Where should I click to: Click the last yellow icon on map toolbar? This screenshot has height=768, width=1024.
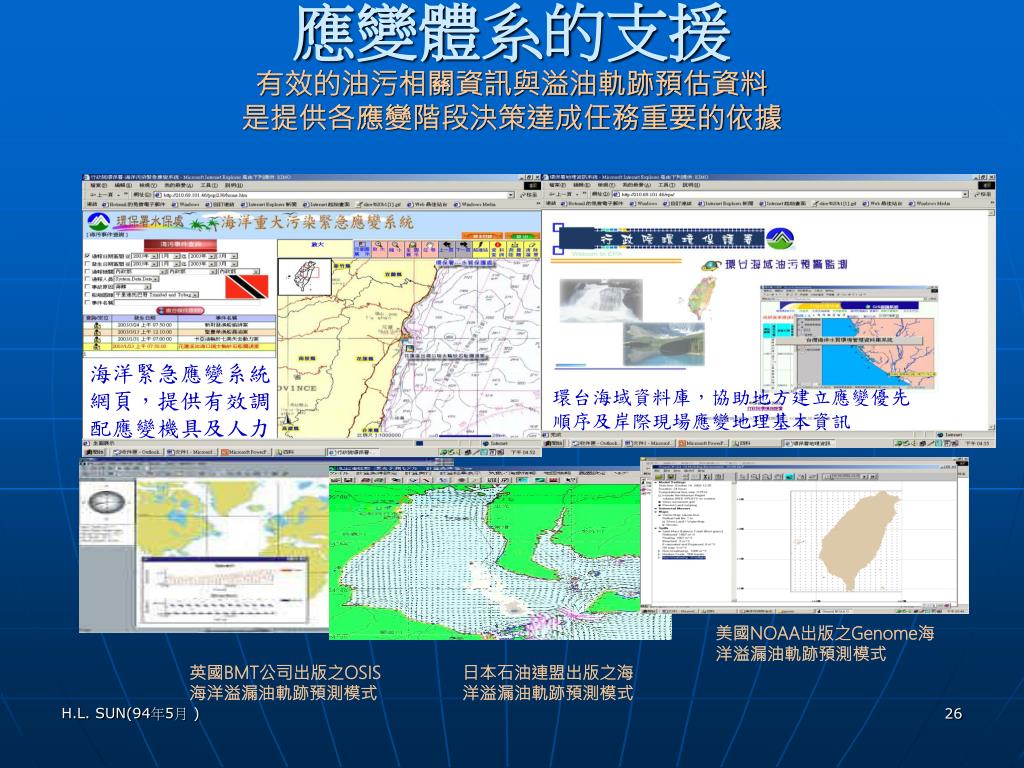(x=532, y=249)
